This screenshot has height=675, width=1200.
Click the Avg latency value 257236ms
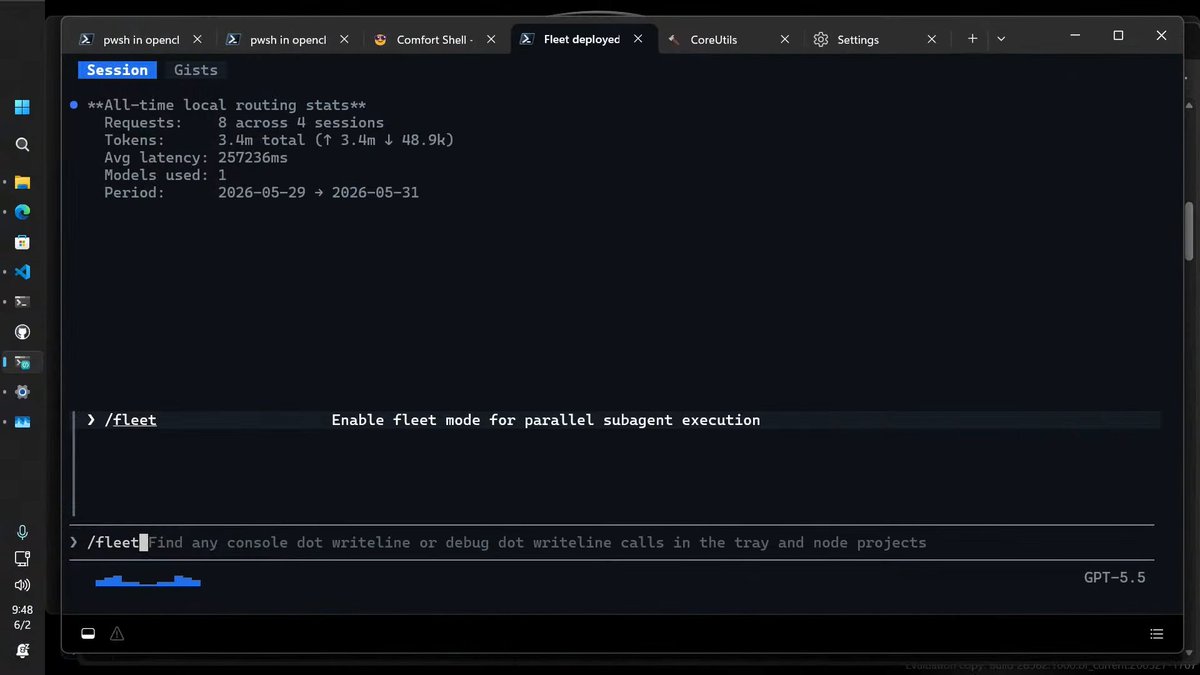pyautogui.click(x=253, y=157)
